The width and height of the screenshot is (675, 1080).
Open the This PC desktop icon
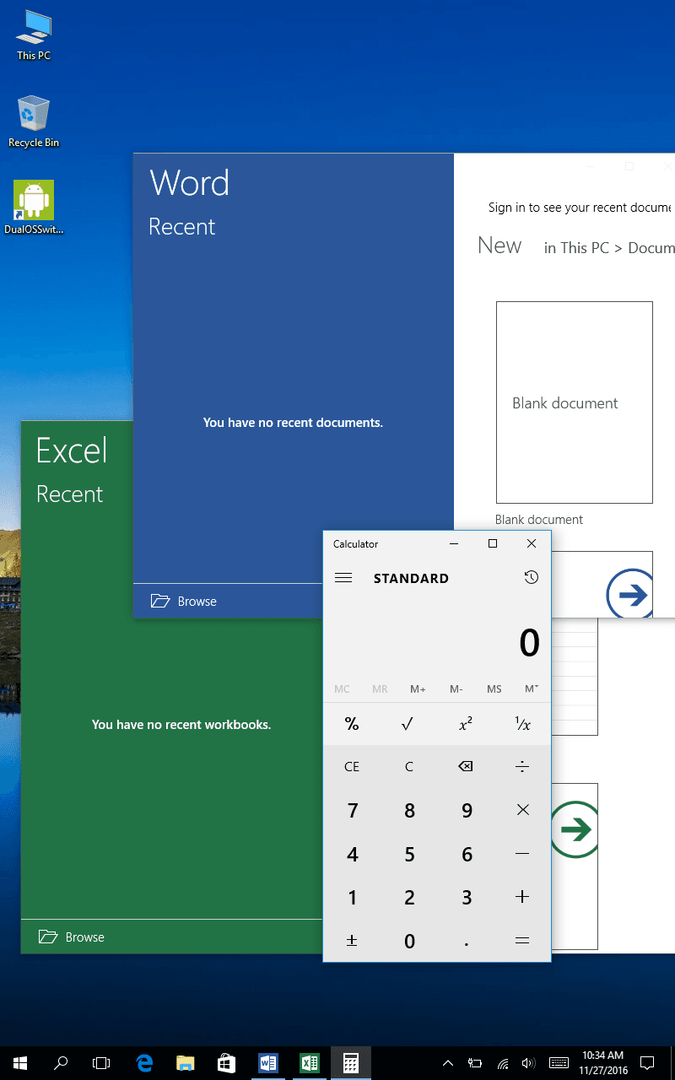pyautogui.click(x=34, y=36)
